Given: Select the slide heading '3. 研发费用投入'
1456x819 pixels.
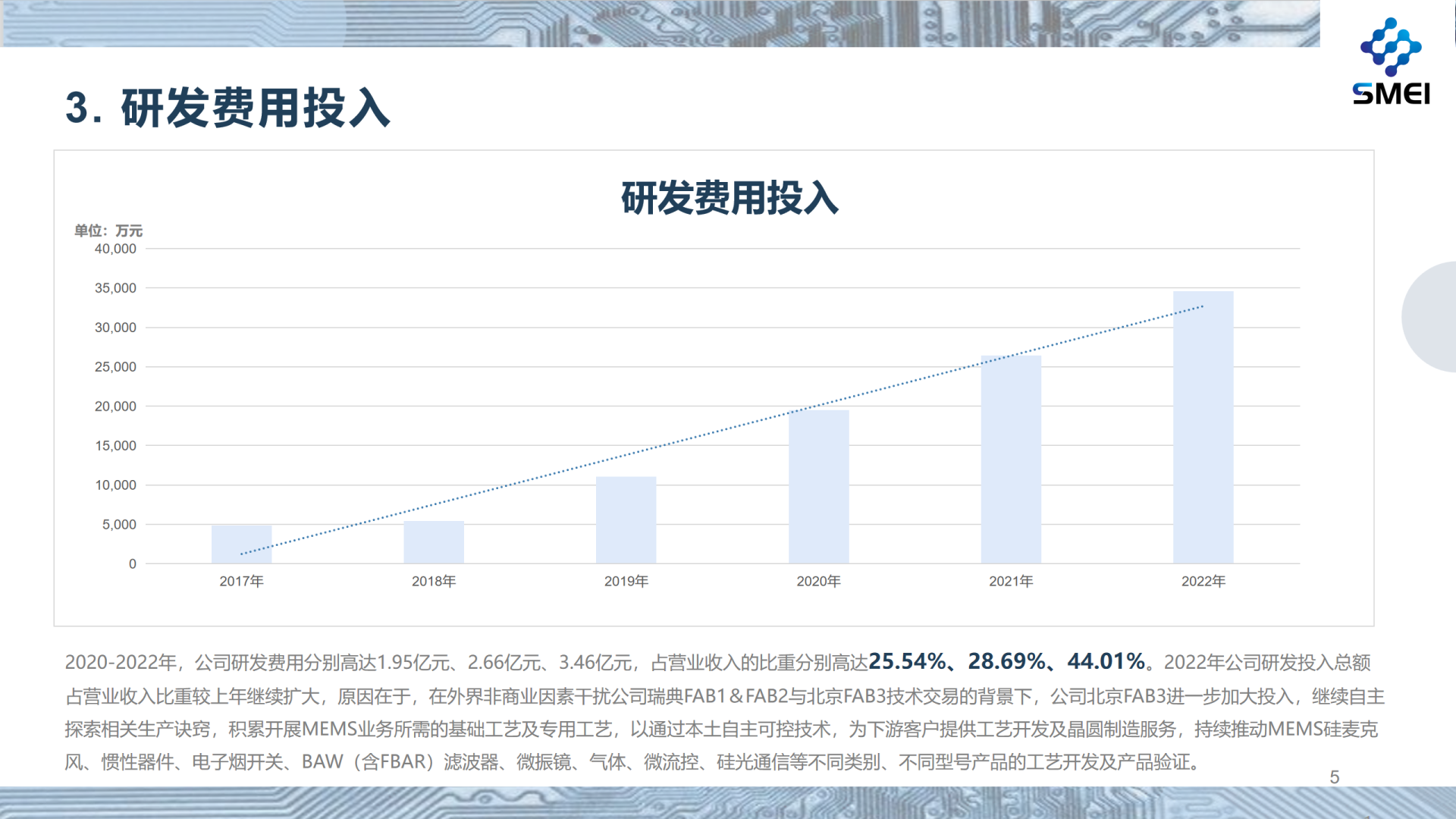Looking at the screenshot, I should [227, 108].
